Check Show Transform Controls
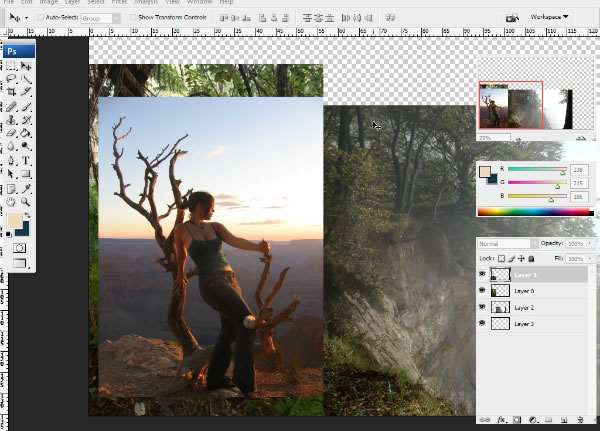 click(133, 17)
